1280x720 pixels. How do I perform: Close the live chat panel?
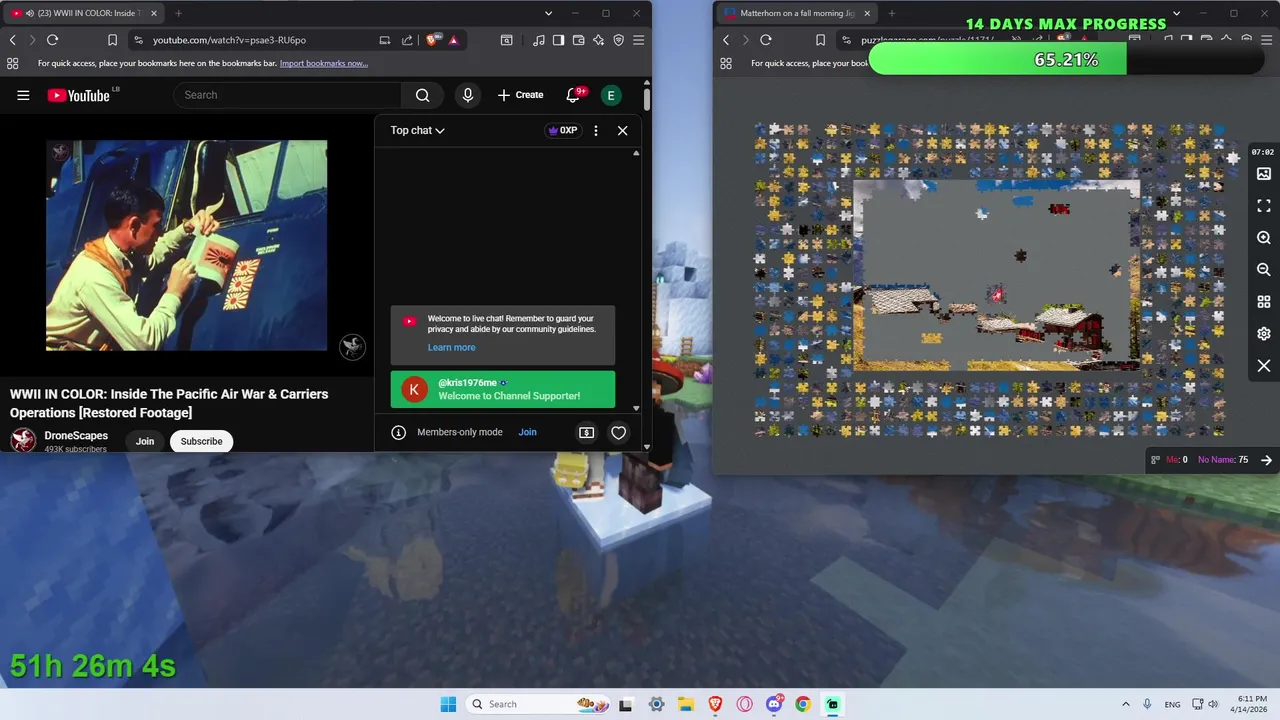[x=622, y=130]
